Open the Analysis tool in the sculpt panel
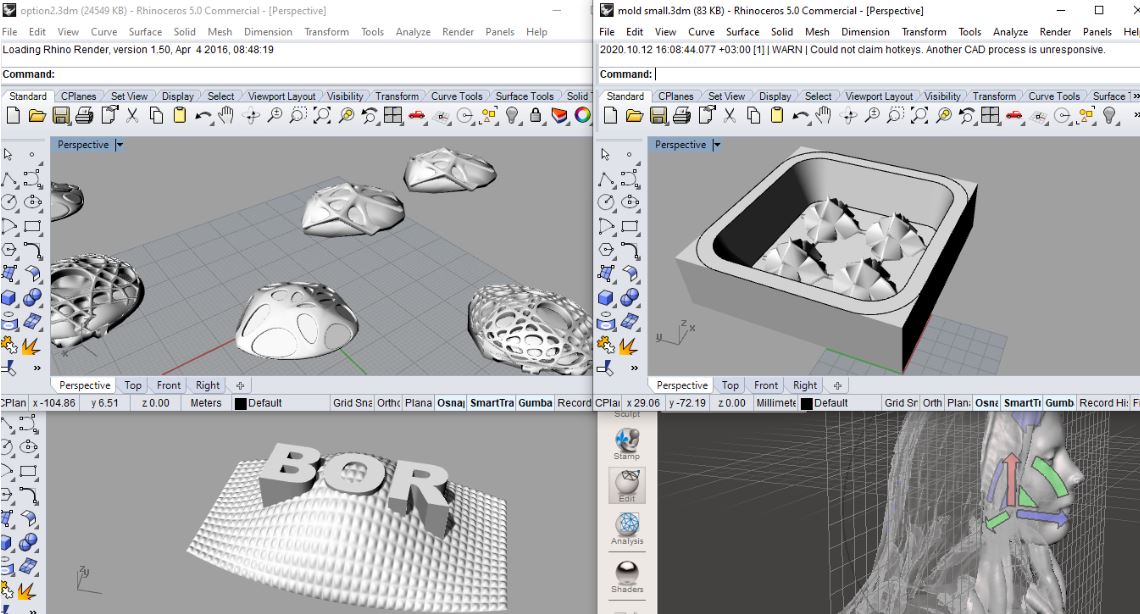 pos(627,526)
